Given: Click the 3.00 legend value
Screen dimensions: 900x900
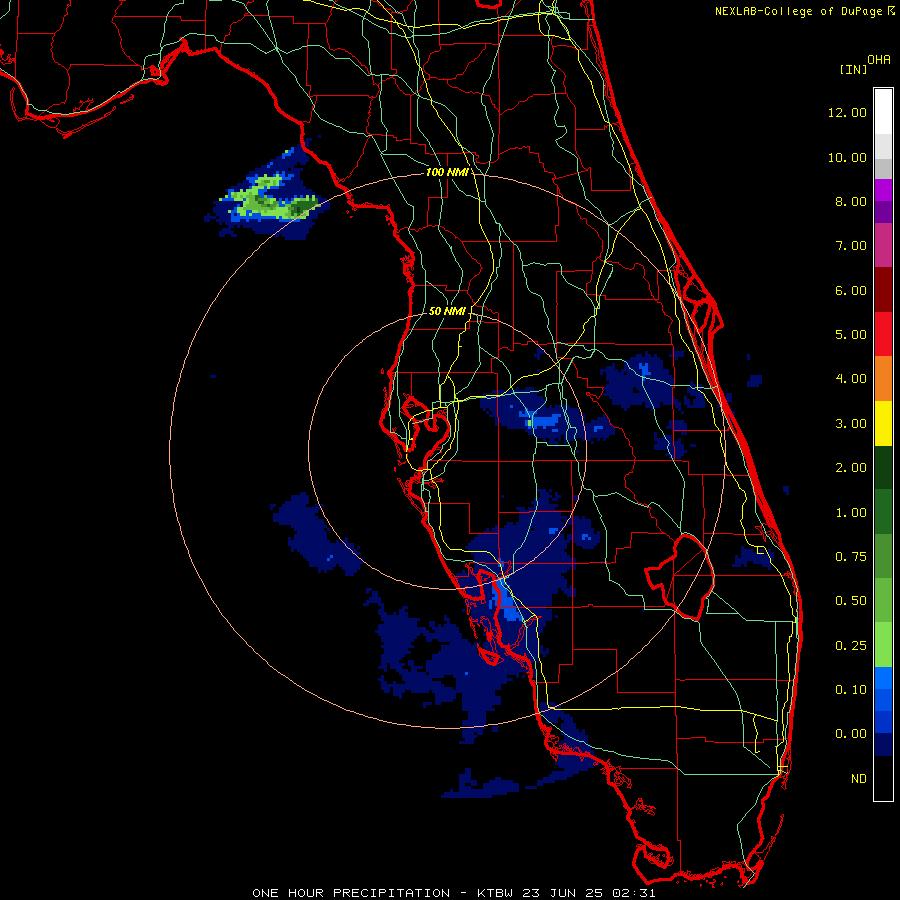Looking at the screenshot, I should click(851, 424).
